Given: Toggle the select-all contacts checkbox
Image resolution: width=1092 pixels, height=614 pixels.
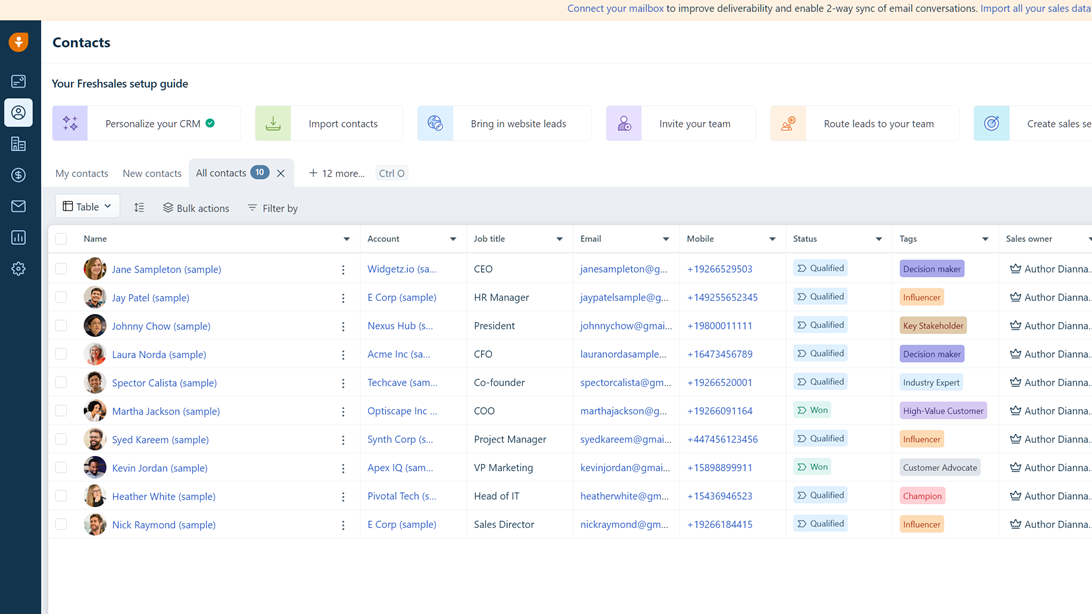Looking at the screenshot, I should (61, 239).
